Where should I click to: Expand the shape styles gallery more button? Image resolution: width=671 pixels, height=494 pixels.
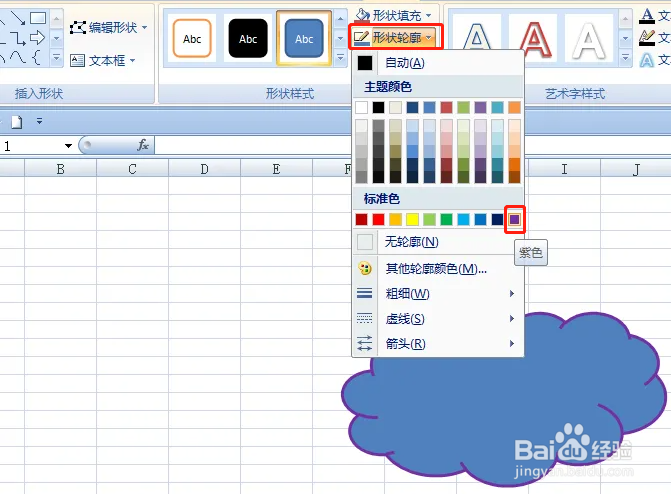click(341, 57)
